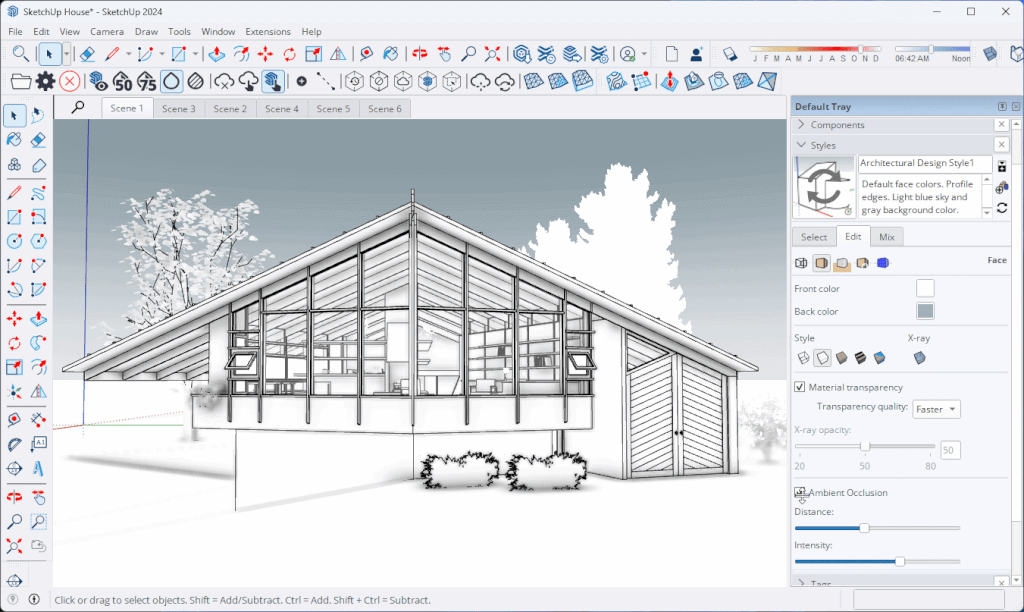Select the Follow Me tool in top toolbar
The image size is (1024, 612).
coord(241,54)
